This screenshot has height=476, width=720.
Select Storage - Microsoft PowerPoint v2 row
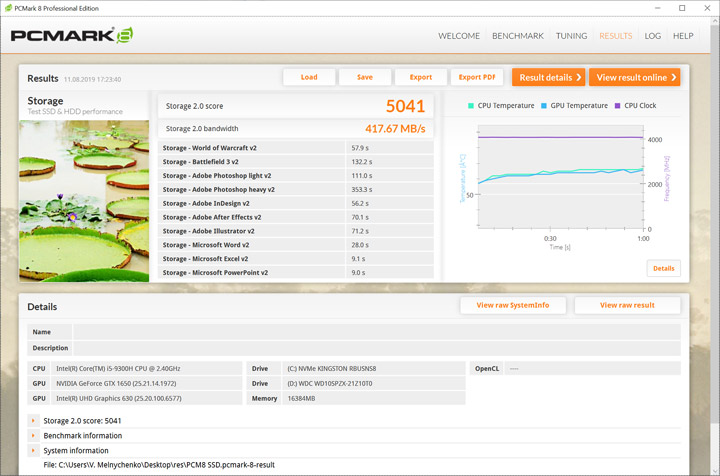click(x=296, y=272)
